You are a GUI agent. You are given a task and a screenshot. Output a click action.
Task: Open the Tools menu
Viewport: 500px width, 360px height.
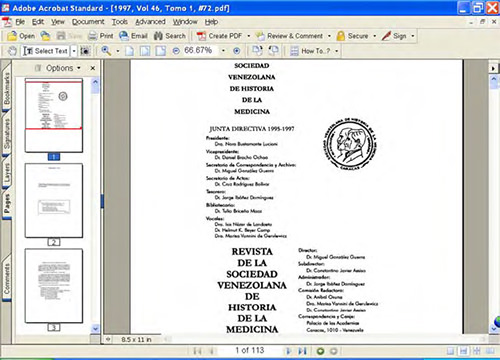(119, 22)
